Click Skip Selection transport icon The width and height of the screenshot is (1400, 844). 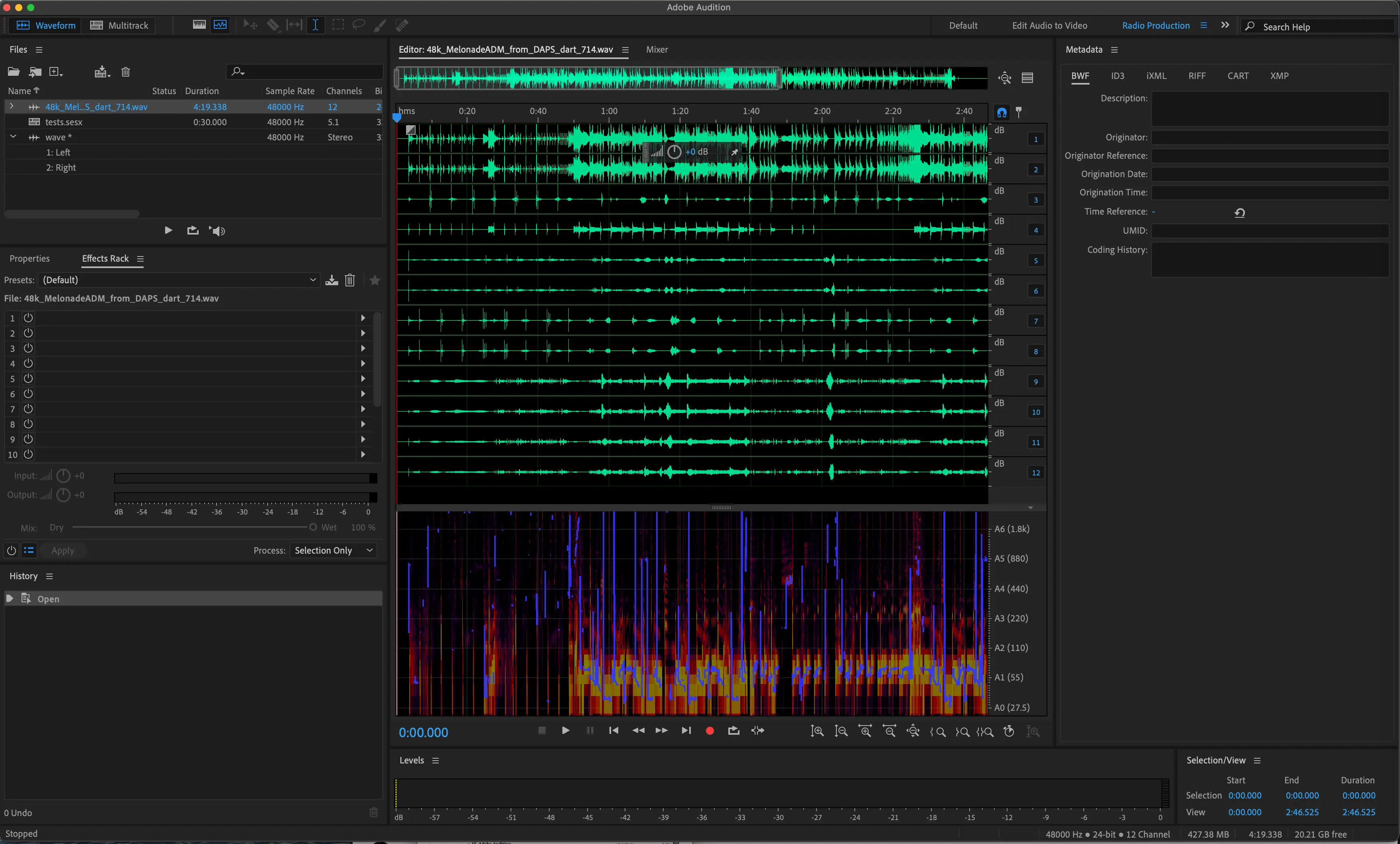pos(758,731)
